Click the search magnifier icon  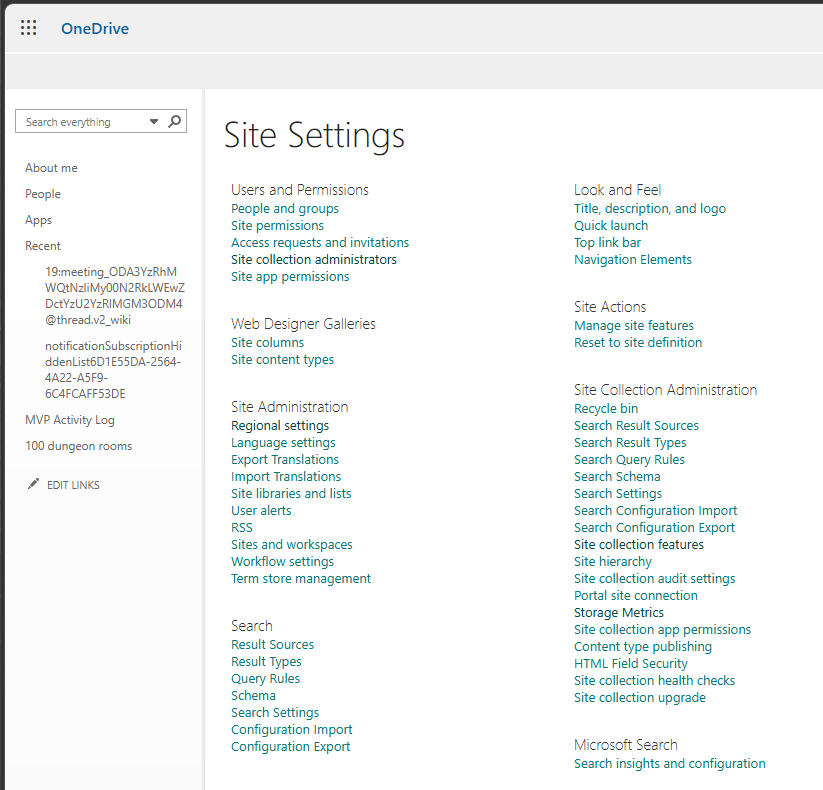tap(175, 121)
